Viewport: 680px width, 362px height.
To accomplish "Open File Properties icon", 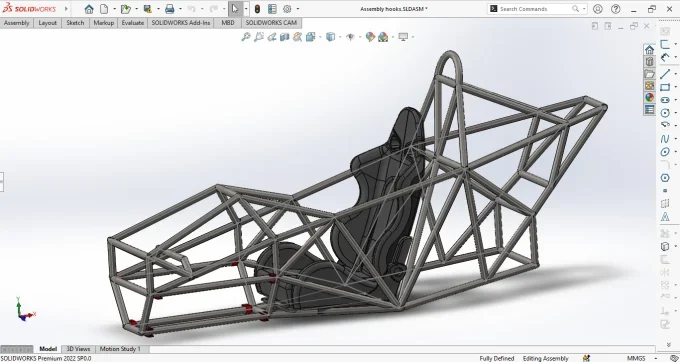I will [x=272, y=9].
